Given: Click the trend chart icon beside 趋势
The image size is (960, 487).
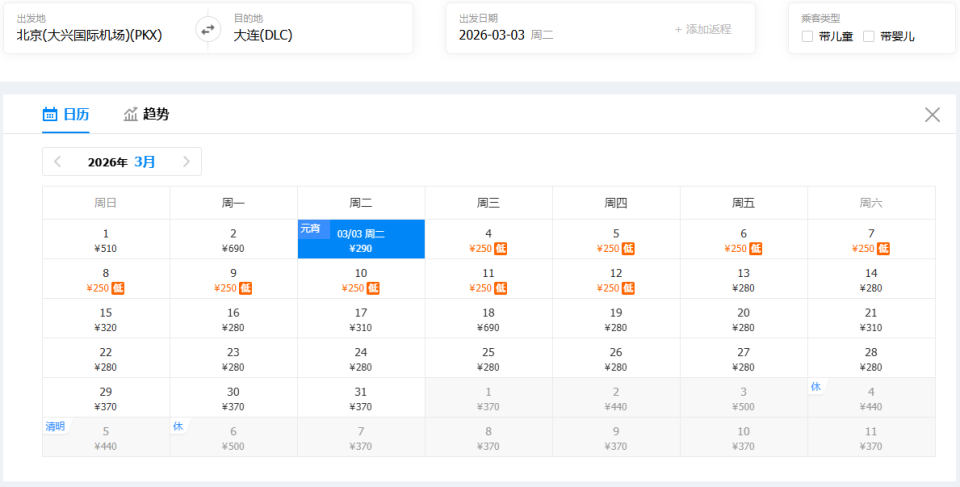Looking at the screenshot, I should coord(131,114).
